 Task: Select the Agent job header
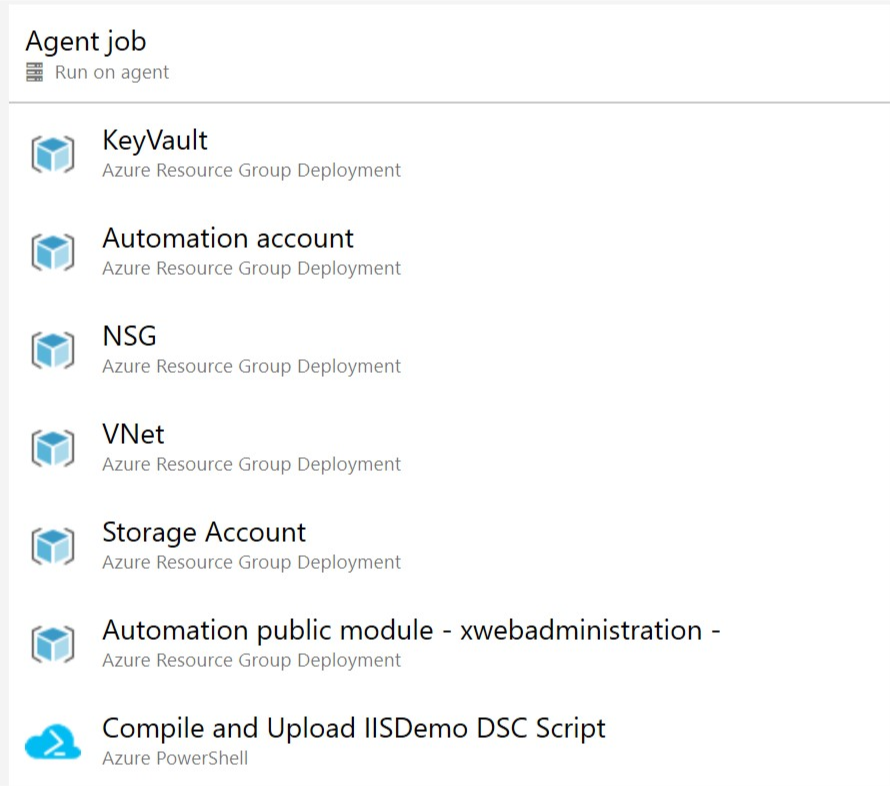[86, 41]
